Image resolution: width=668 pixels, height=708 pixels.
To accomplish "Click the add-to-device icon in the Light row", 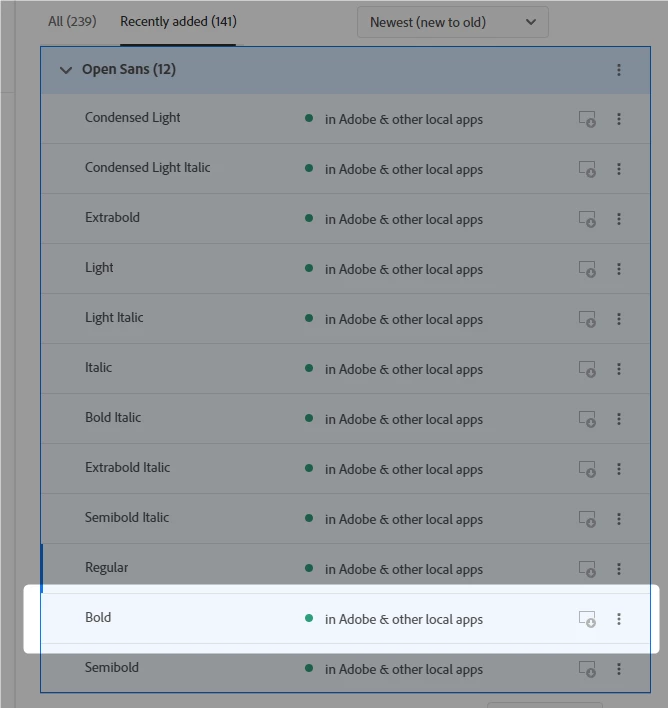I will click(x=587, y=270).
